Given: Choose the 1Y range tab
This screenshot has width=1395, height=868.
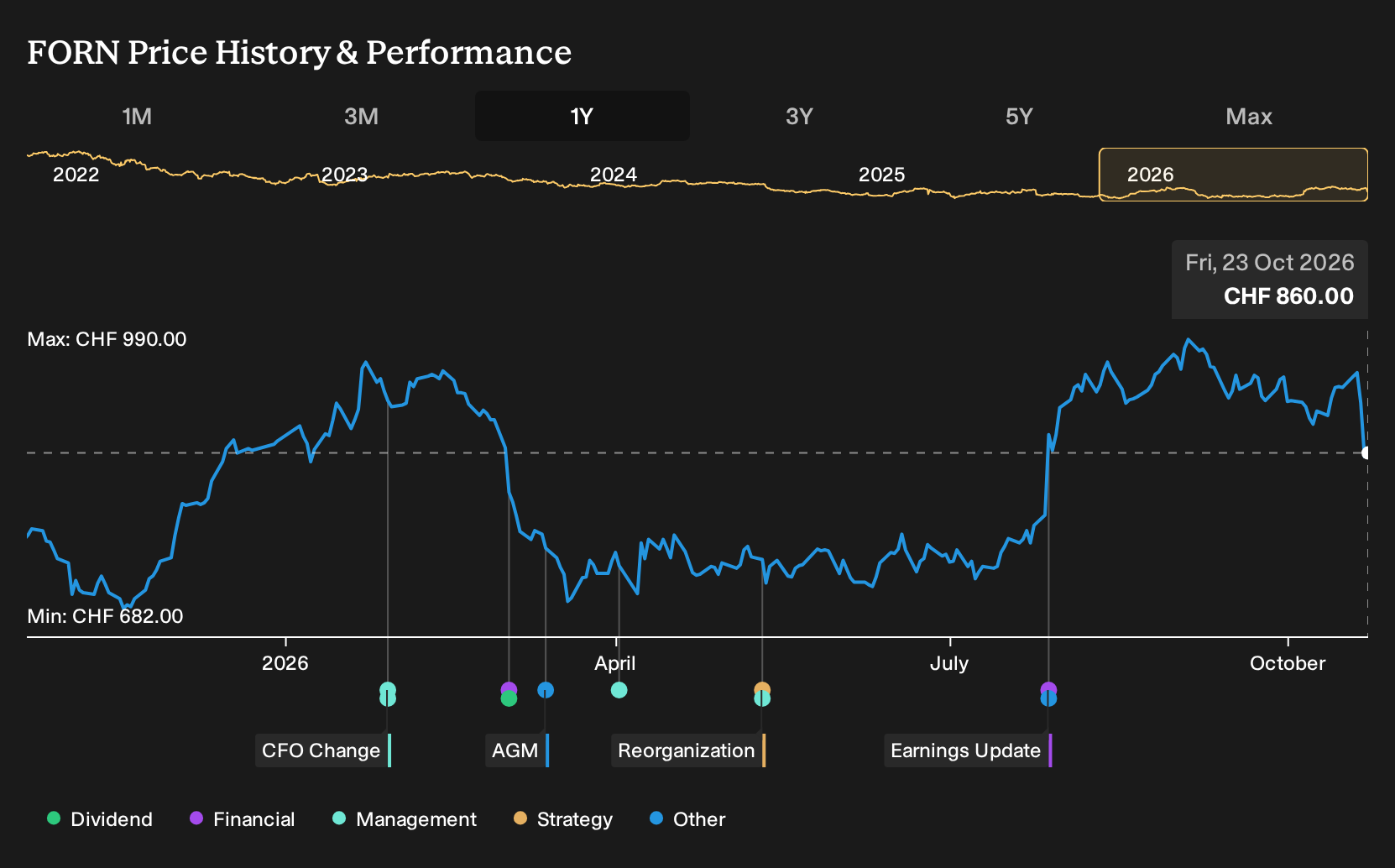Looking at the screenshot, I should pyautogui.click(x=583, y=116).
